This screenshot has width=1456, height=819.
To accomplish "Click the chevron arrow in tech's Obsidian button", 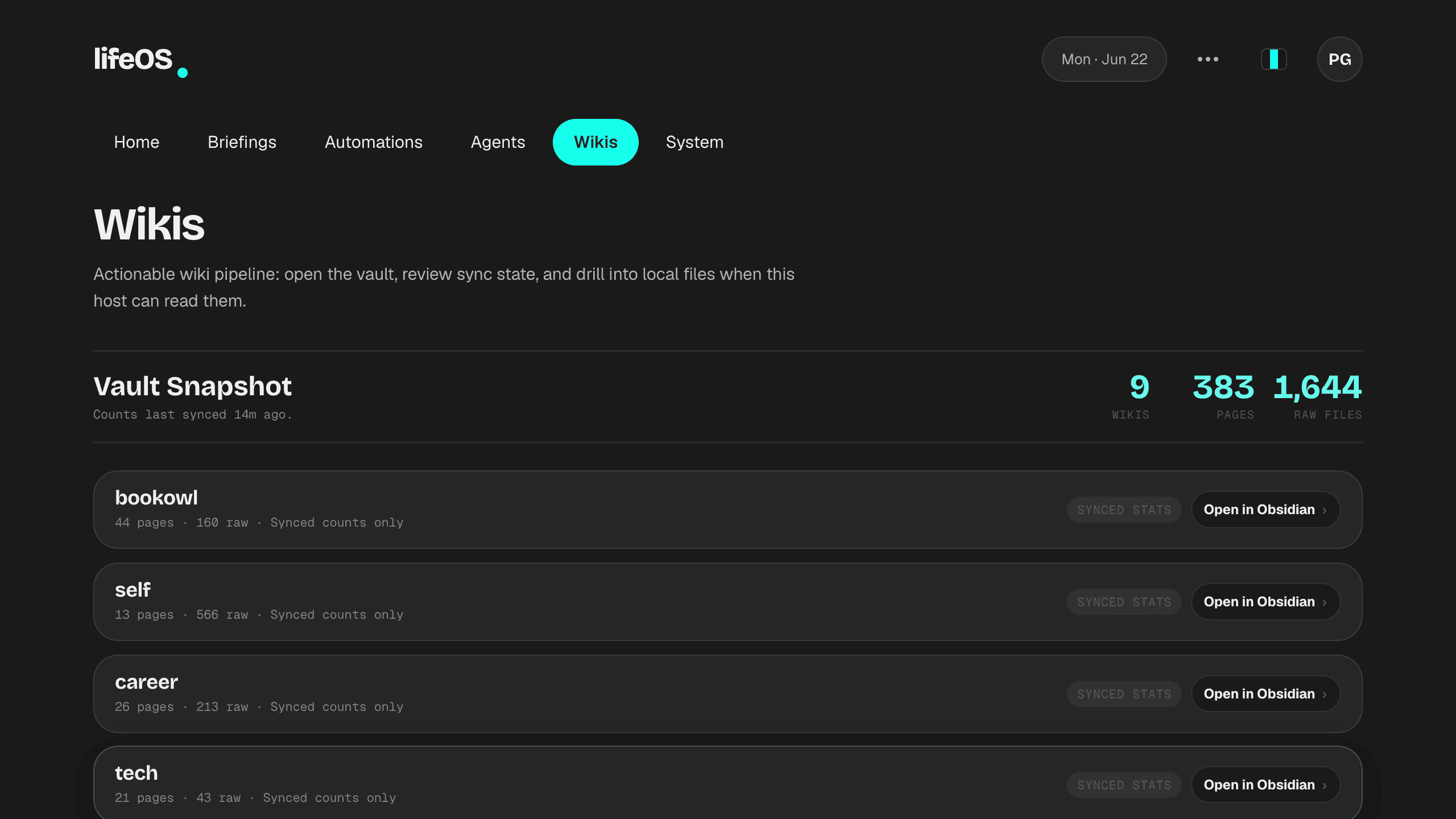I will click(1325, 785).
